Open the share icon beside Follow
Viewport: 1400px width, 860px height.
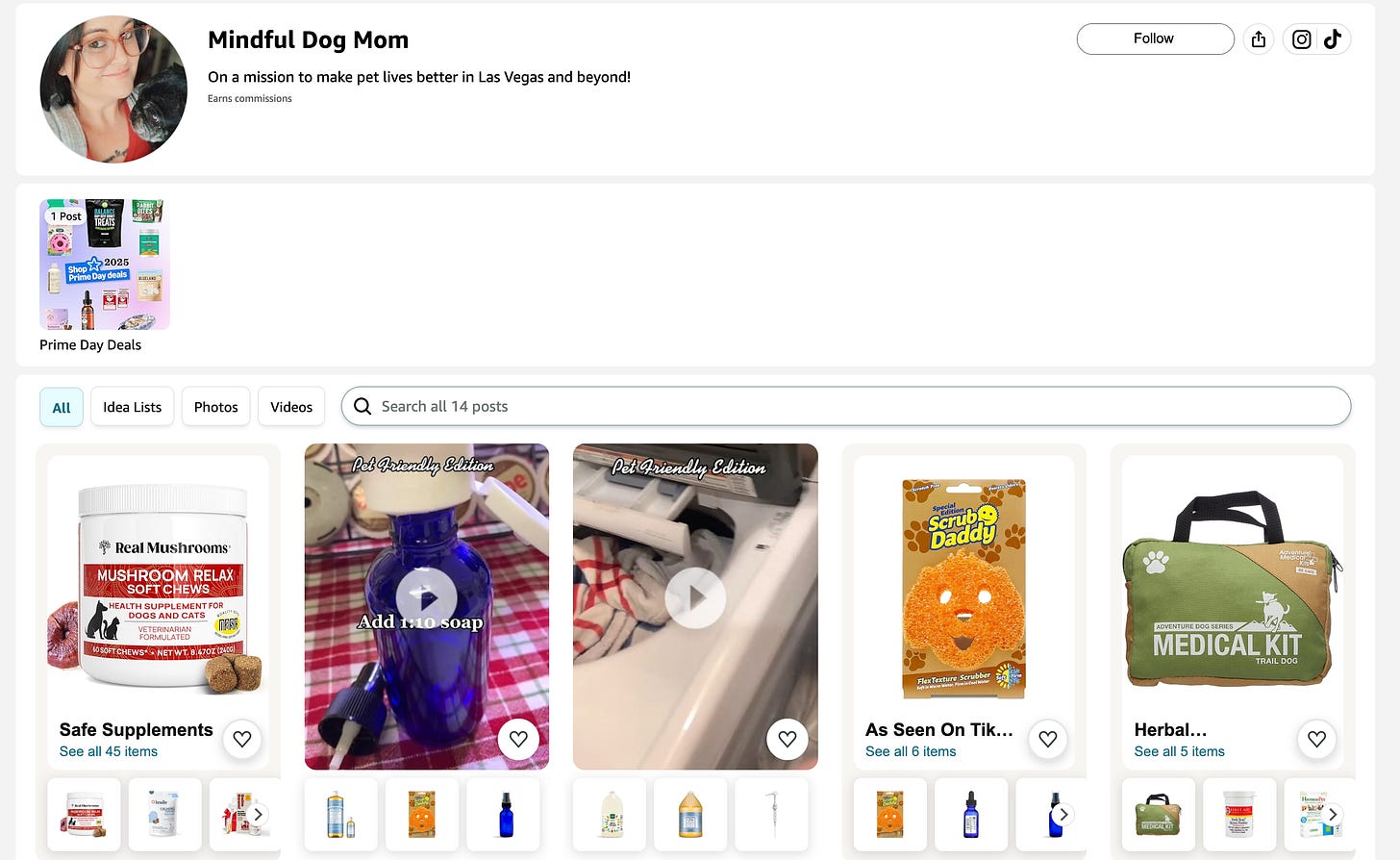[x=1259, y=38]
